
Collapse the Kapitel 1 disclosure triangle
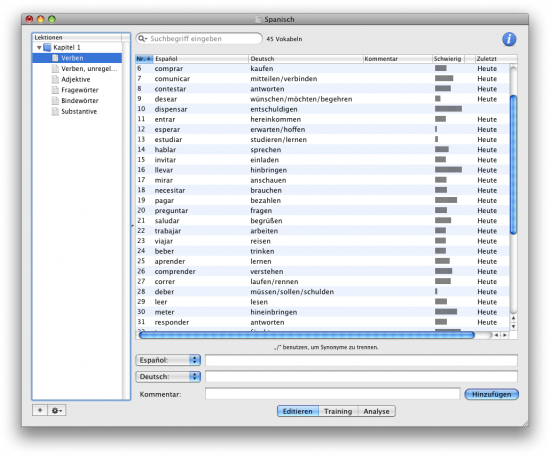[39, 47]
